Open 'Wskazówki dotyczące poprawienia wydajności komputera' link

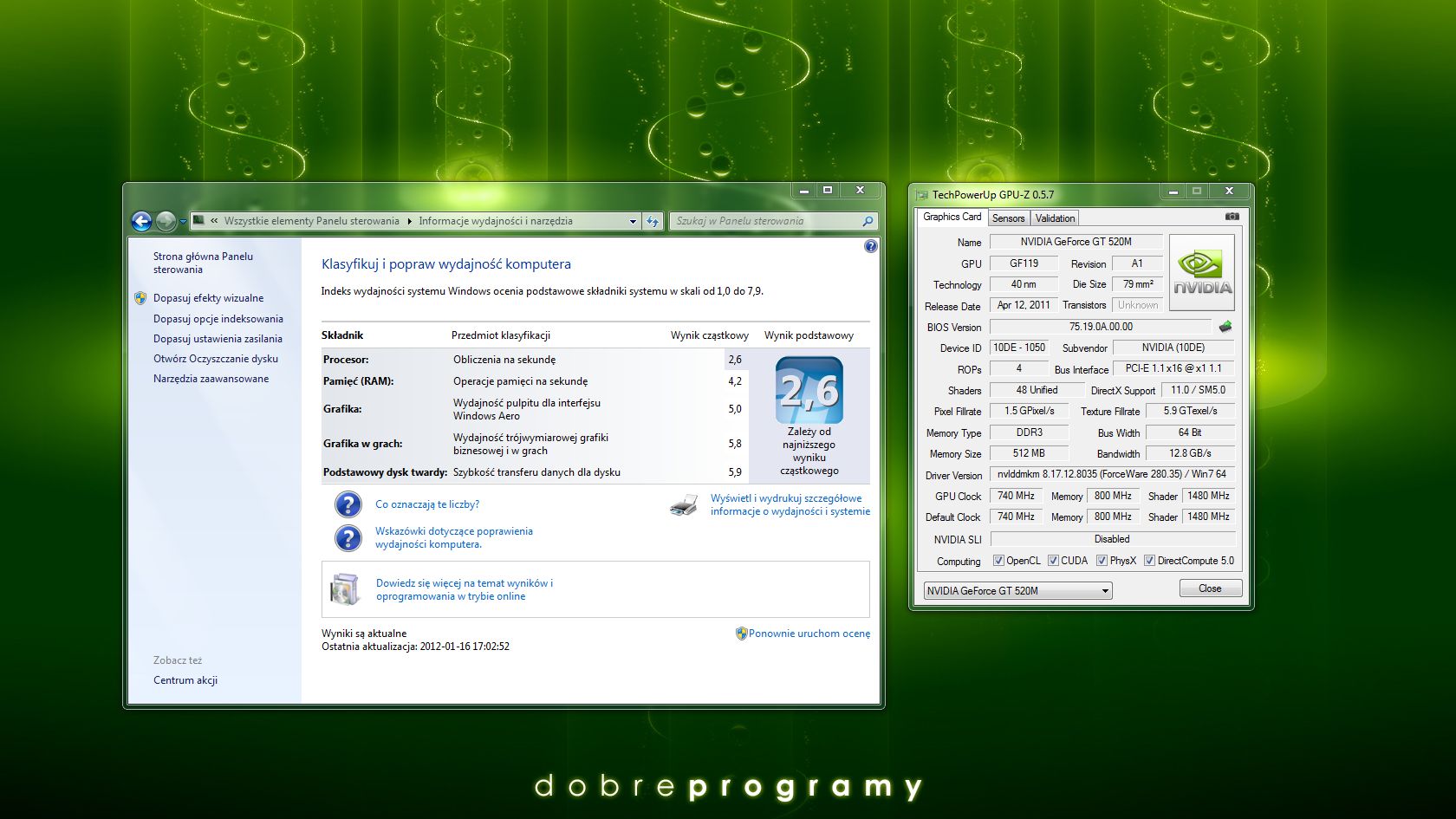click(x=454, y=537)
